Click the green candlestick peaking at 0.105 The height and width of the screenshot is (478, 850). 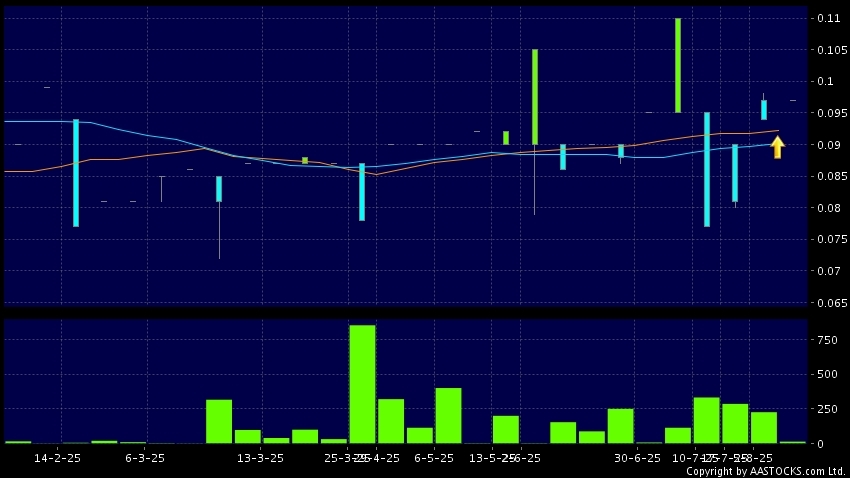535,97
